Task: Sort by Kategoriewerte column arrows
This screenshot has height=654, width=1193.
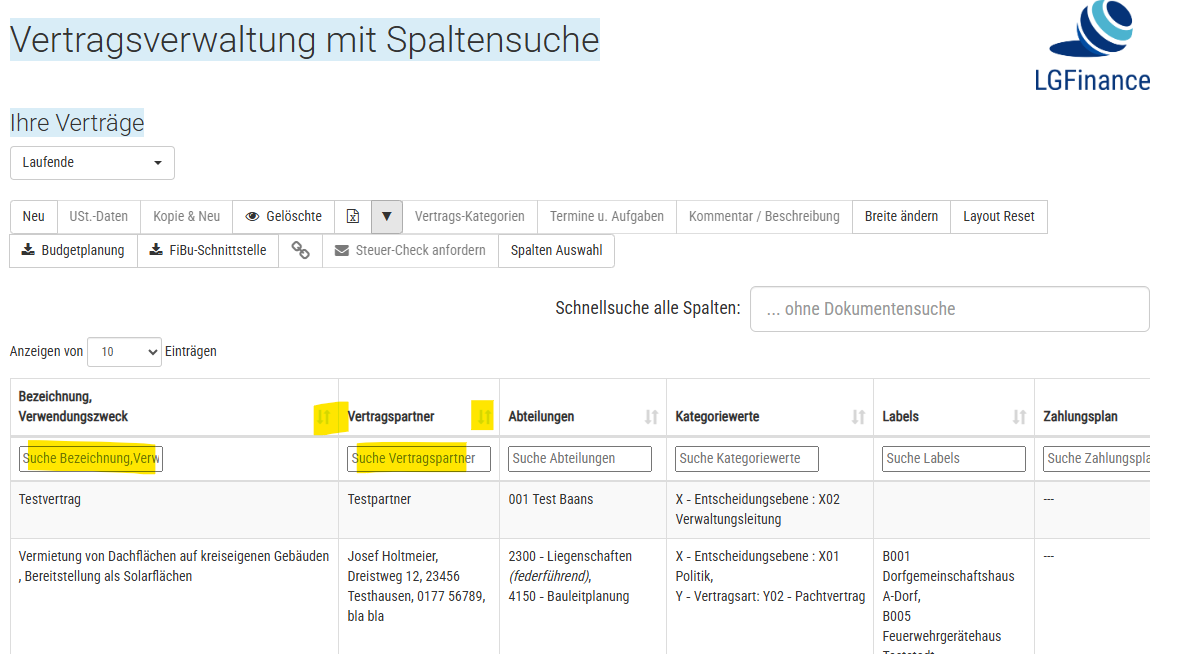Action: 858,417
